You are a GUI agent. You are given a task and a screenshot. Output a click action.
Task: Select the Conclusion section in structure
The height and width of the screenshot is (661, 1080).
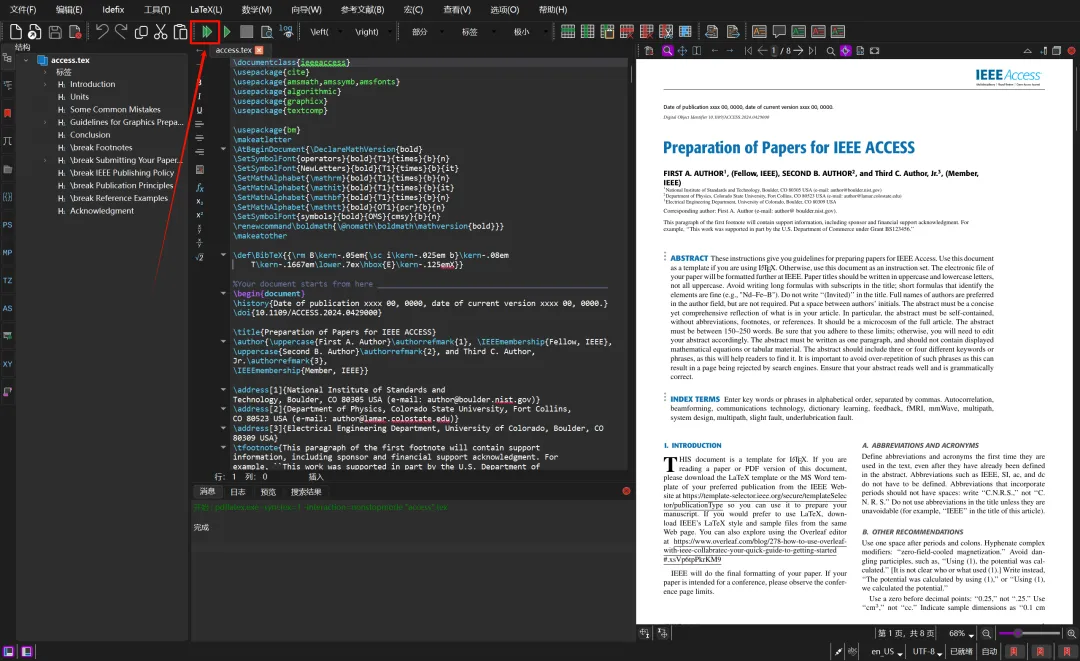pyautogui.click(x=90, y=135)
